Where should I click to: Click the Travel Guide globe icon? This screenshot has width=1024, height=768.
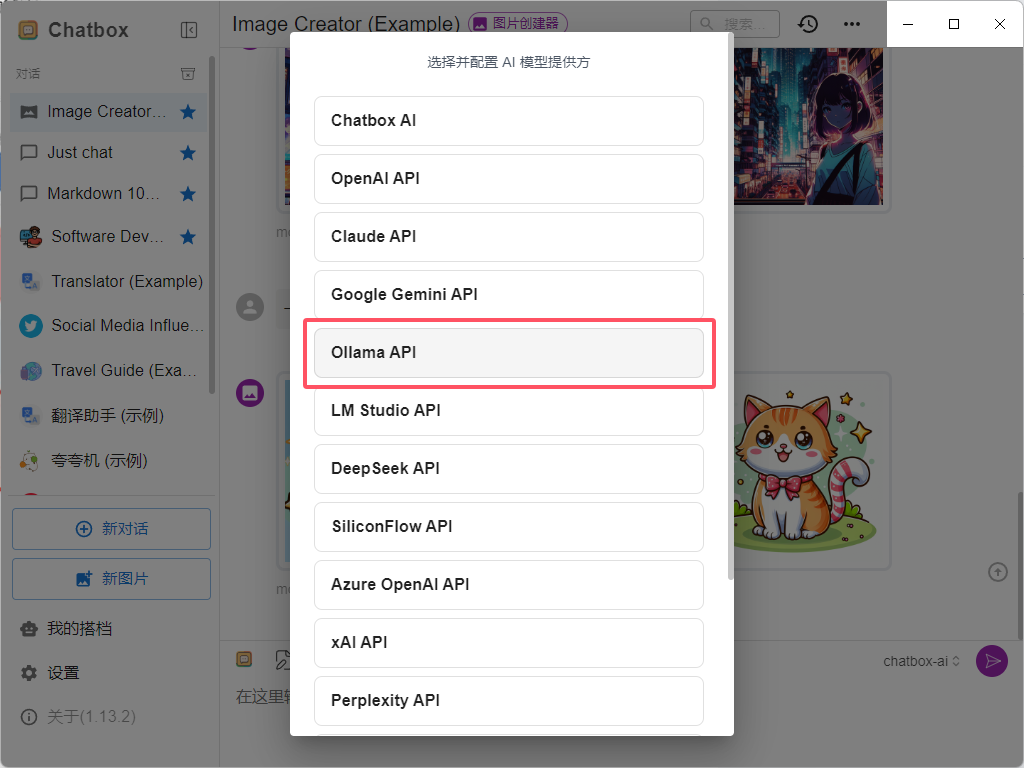(x=31, y=371)
